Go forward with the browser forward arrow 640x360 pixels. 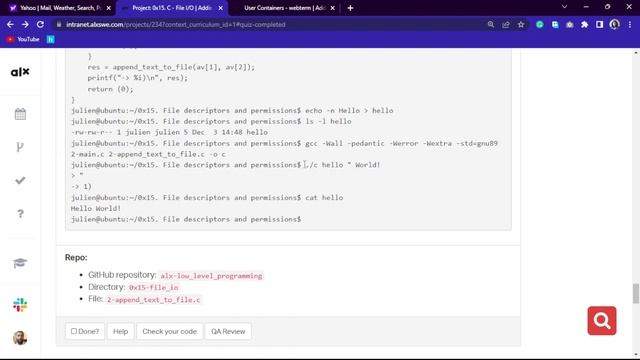point(25,24)
